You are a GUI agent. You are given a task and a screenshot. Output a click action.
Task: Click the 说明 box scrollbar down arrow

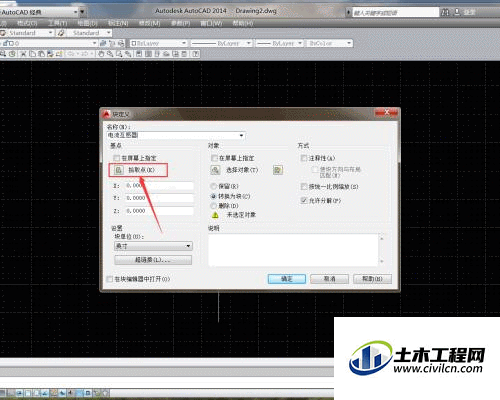382,262
